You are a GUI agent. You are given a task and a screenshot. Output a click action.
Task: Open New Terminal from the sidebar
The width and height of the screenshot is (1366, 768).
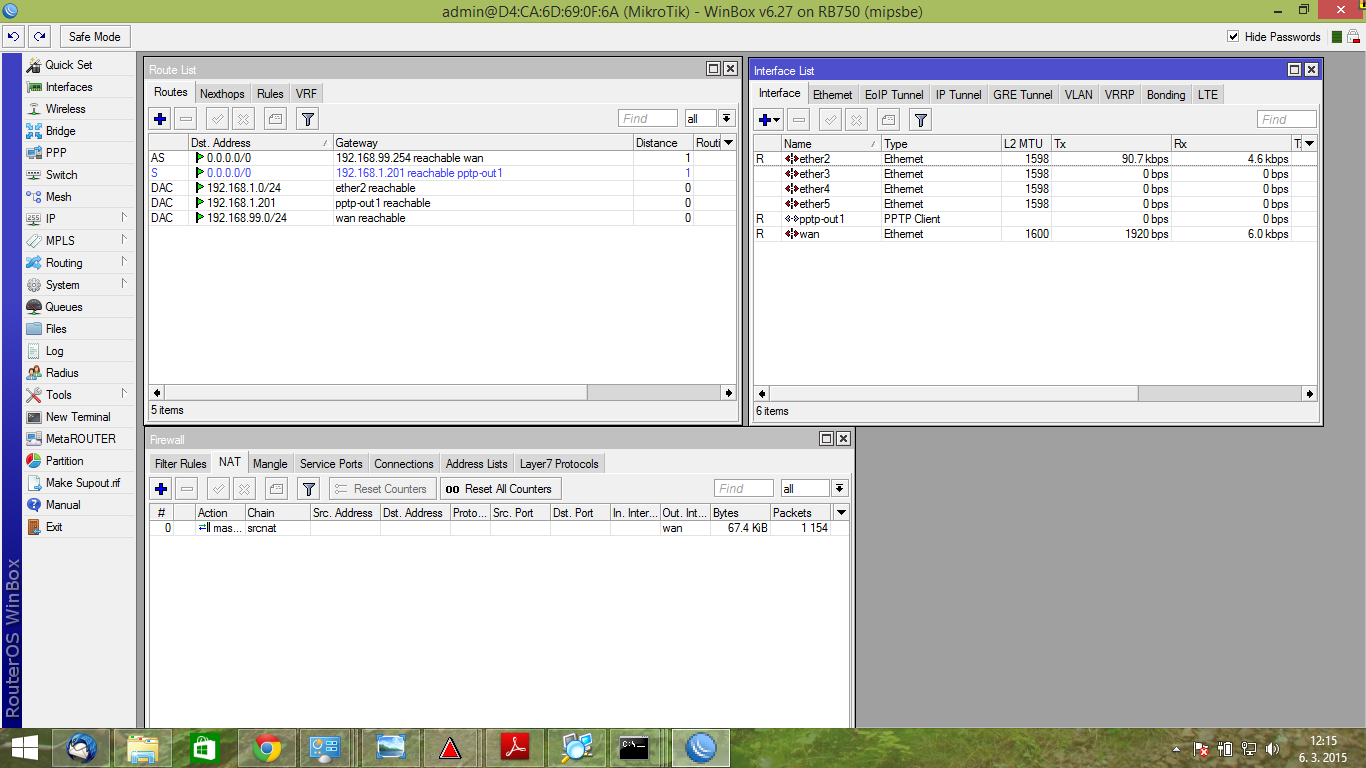pyautogui.click(x=78, y=417)
